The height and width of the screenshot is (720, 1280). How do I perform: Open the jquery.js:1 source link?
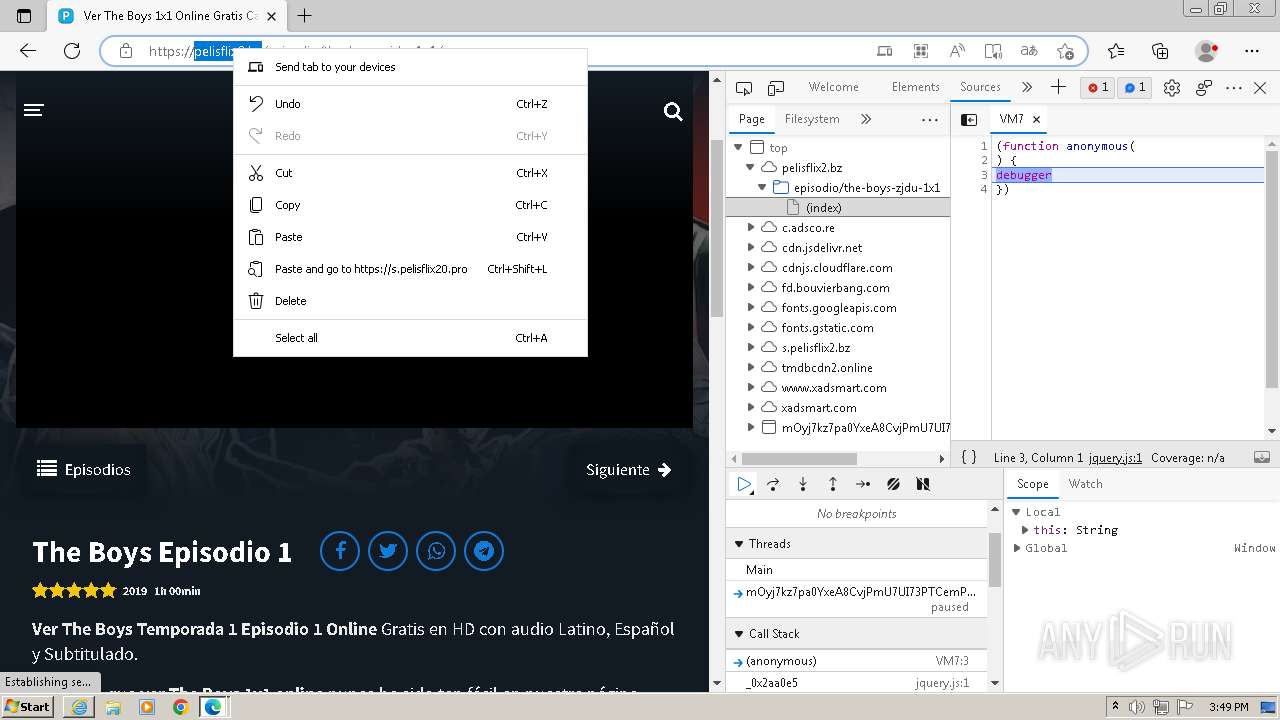pyautogui.click(x=1115, y=458)
